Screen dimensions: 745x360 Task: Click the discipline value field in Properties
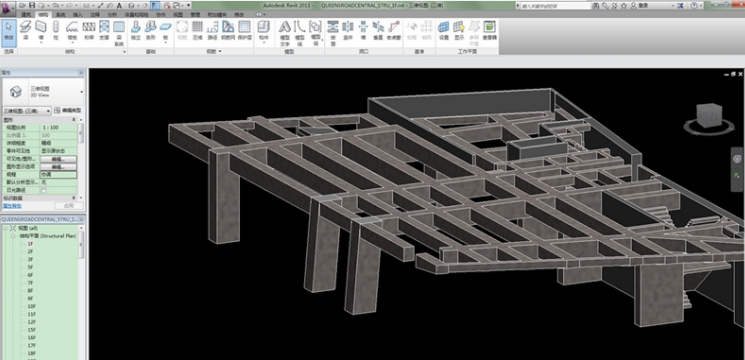[58, 174]
